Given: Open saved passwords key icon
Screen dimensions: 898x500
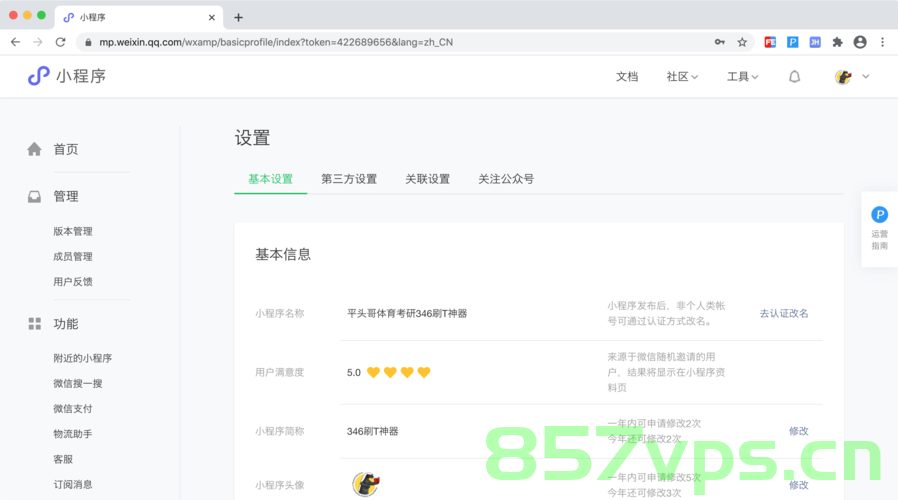Looking at the screenshot, I should pos(719,42).
